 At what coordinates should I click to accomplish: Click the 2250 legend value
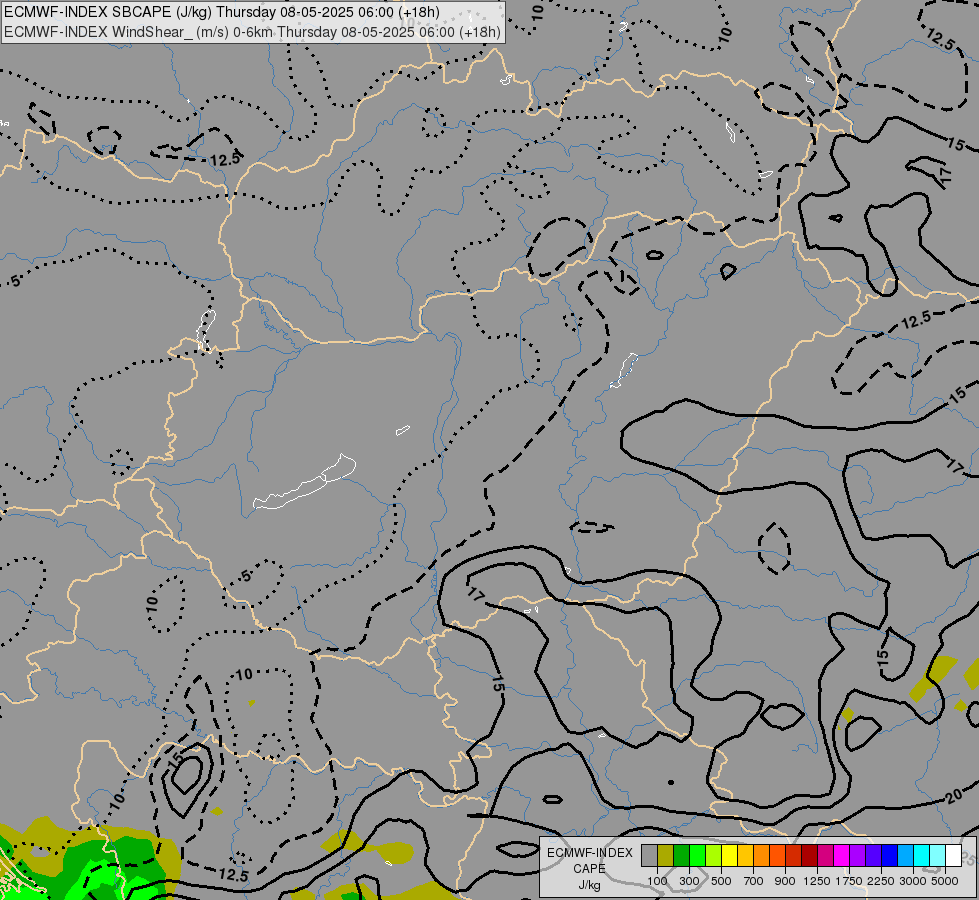click(881, 881)
